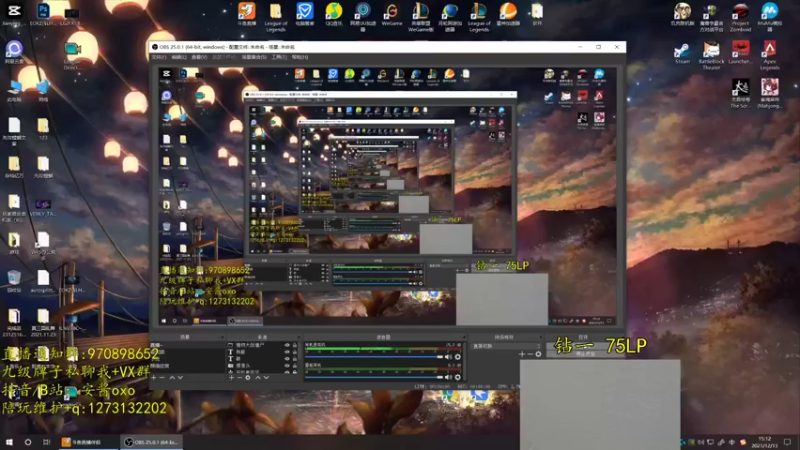Click the taskbar clock showing 15:12
The width and height of the screenshot is (800, 450).
[x=764, y=442]
